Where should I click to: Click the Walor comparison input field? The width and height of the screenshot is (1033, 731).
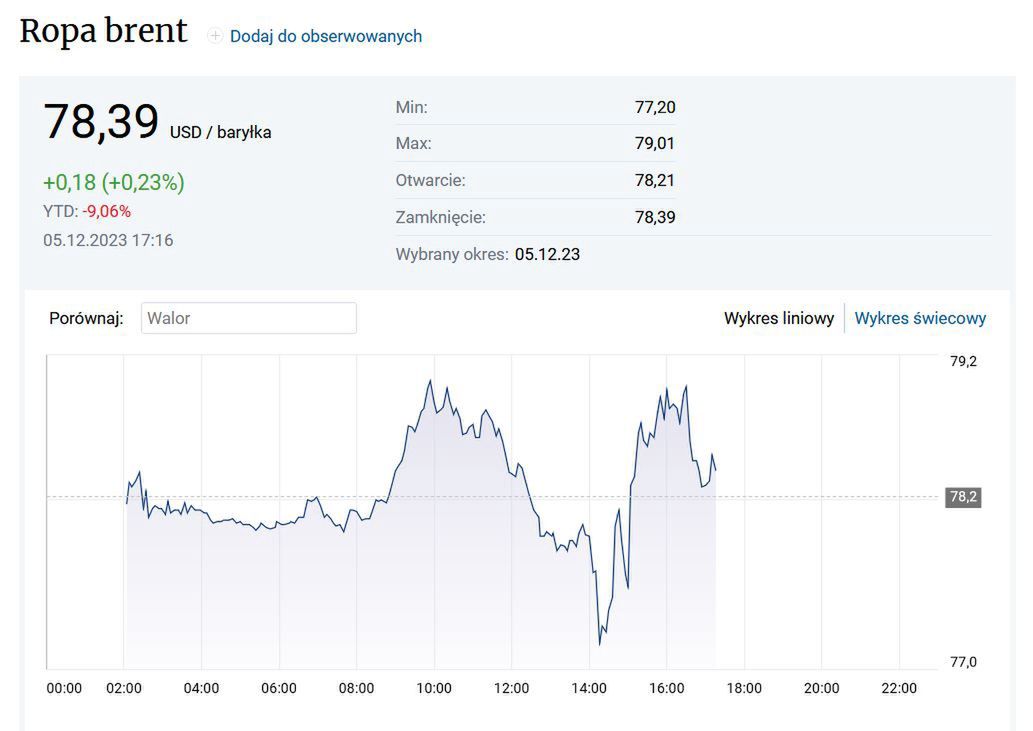[x=248, y=318]
